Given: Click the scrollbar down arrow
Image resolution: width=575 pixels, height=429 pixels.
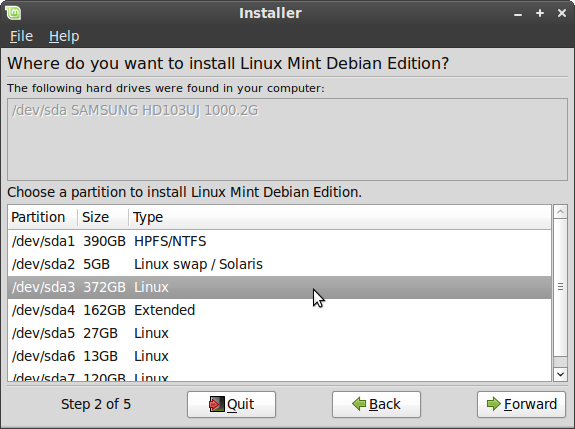Looking at the screenshot, I should click(560, 374).
